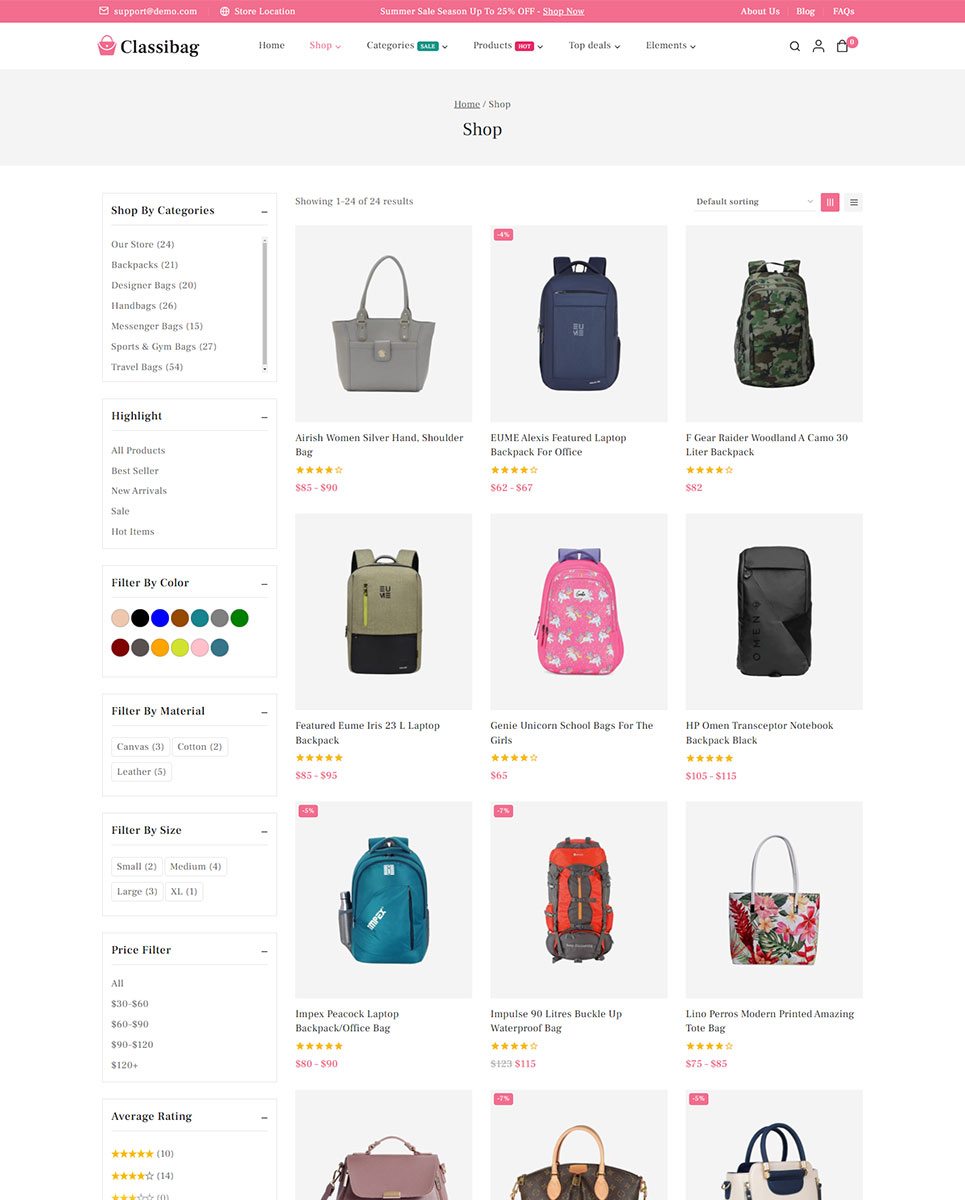Switch to grid view layout icon
Image resolution: width=965 pixels, height=1200 pixels.
coord(830,202)
